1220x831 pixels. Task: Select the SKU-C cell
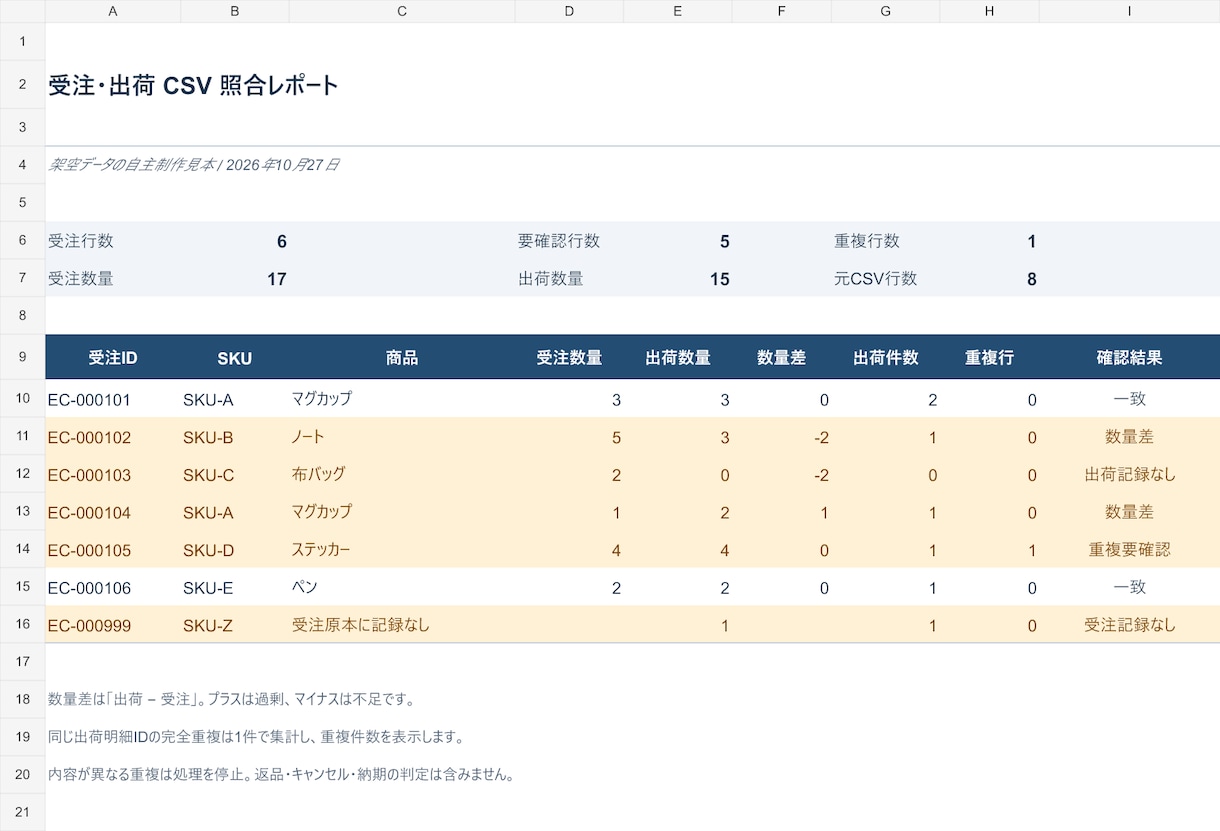pyautogui.click(x=235, y=474)
